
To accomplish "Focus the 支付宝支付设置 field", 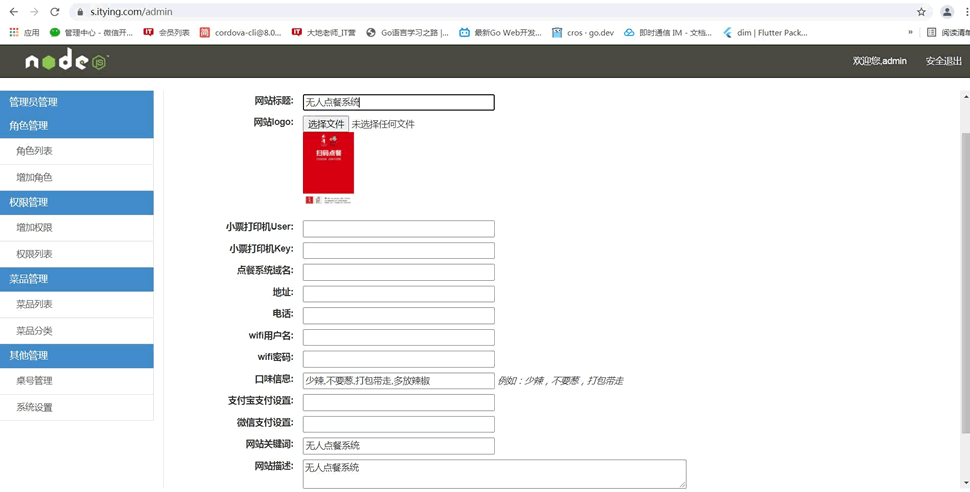I will 398,402.
